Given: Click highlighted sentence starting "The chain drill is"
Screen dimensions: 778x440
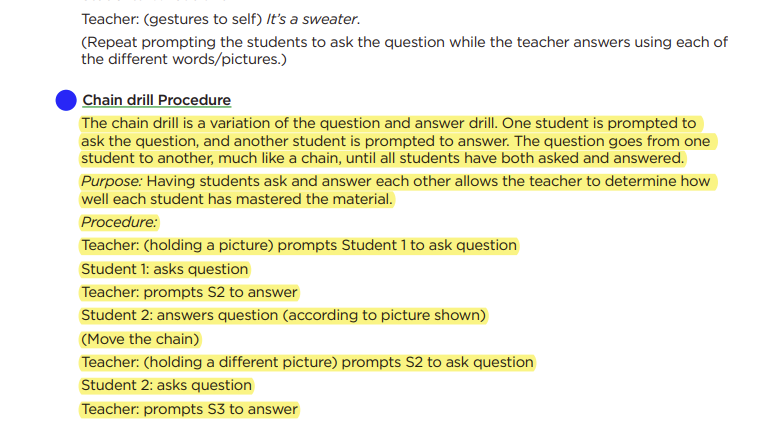Looking at the screenshot, I should (388, 123).
